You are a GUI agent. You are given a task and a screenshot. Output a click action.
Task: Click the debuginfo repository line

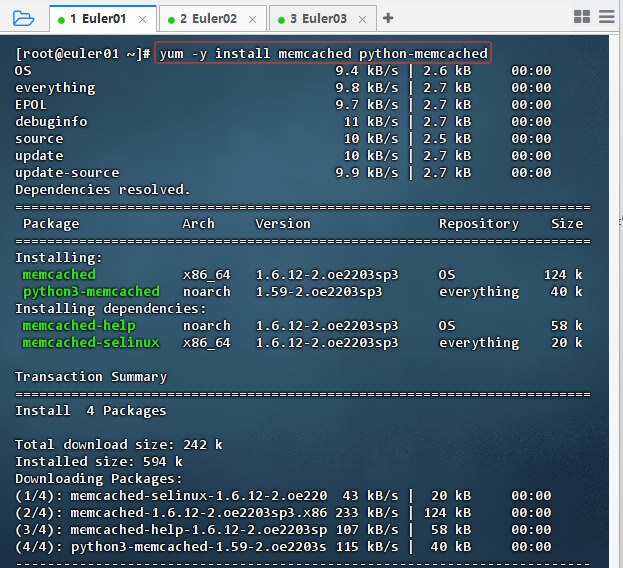pos(283,122)
